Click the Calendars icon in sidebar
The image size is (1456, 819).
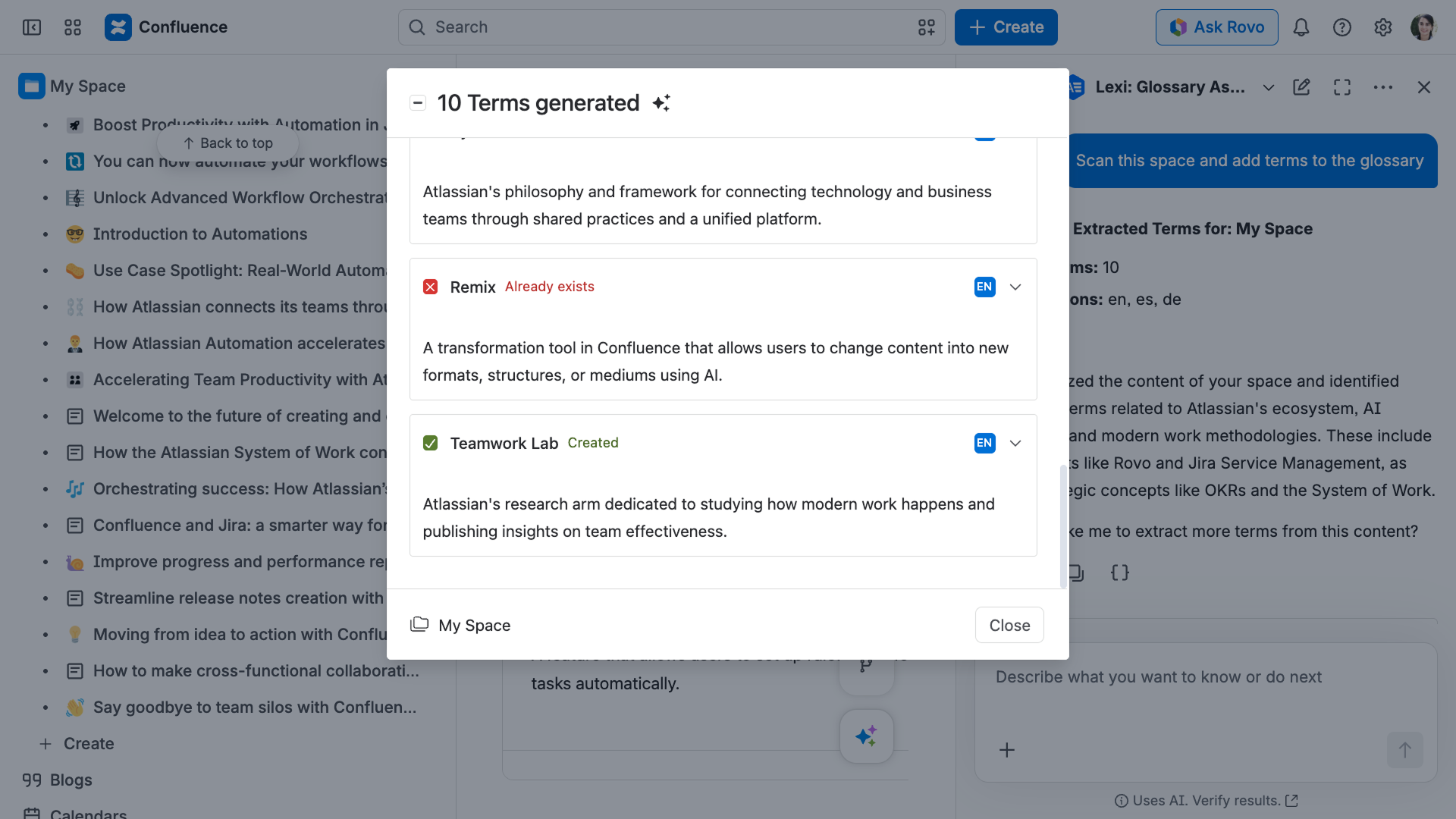coord(32,814)
